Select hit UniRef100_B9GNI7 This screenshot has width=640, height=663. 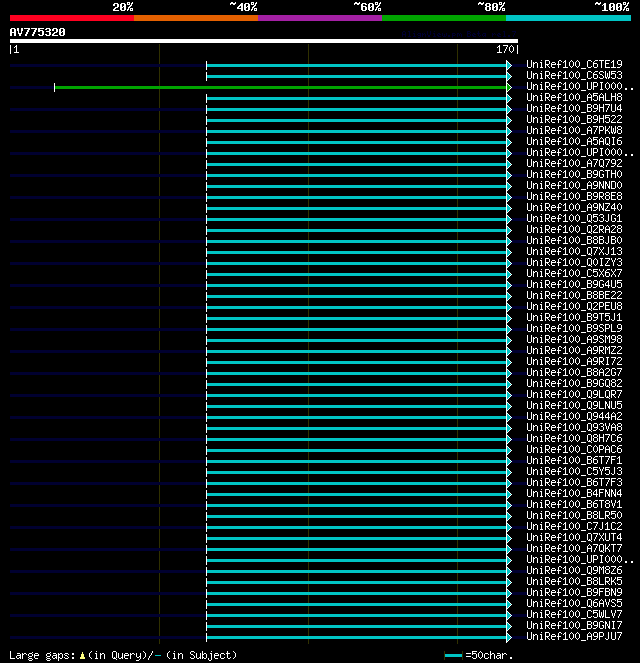574,625
